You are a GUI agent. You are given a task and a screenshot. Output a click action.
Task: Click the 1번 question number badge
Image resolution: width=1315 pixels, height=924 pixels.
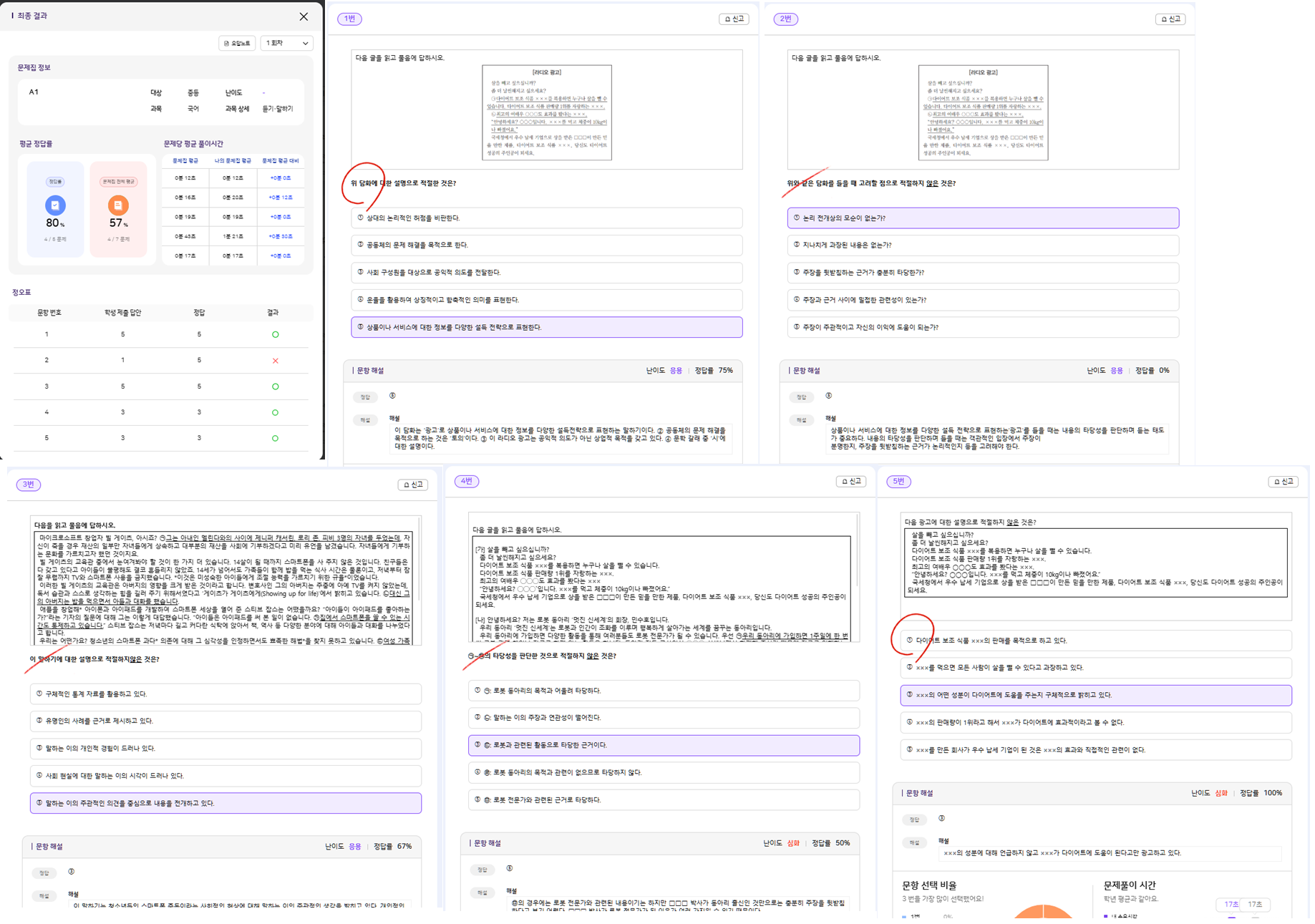pos(349,19)
